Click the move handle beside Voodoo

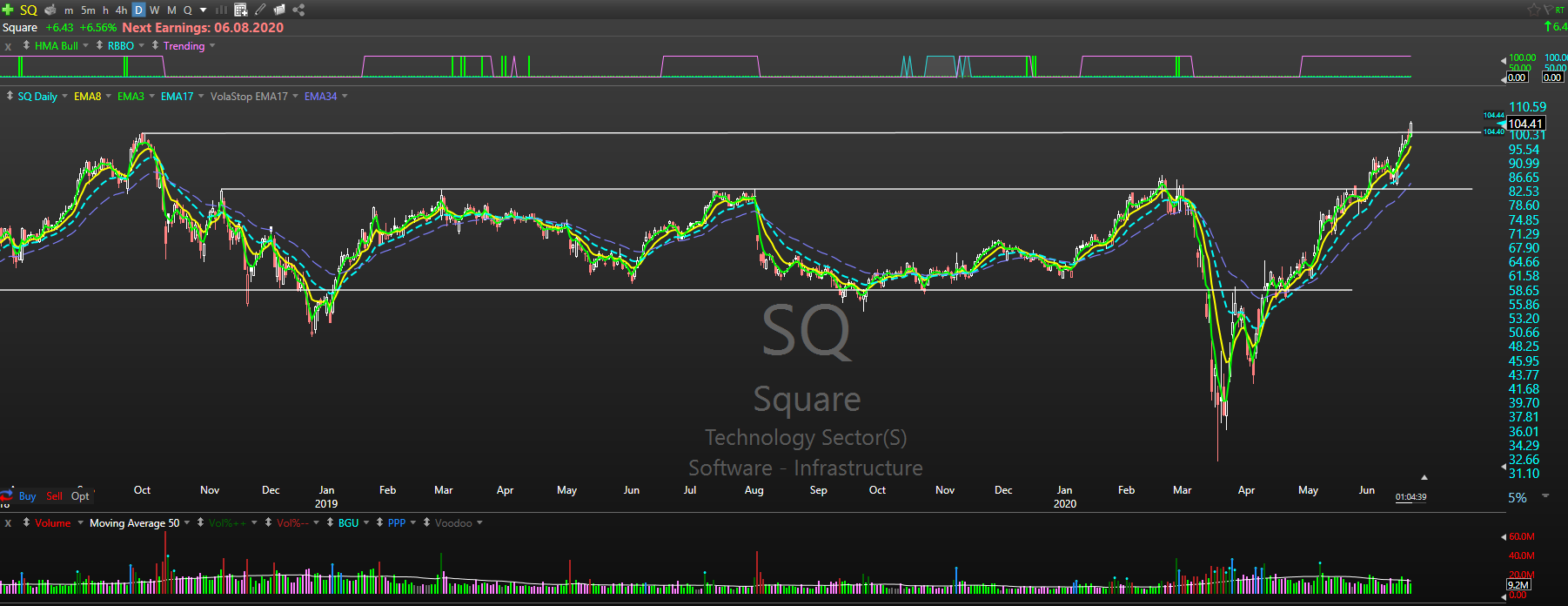[x=426, y=522]
